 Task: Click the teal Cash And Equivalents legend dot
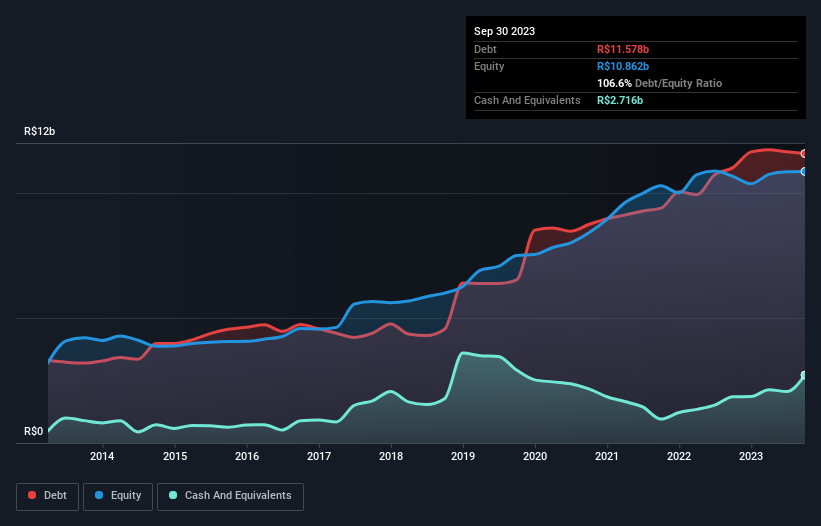173,495
